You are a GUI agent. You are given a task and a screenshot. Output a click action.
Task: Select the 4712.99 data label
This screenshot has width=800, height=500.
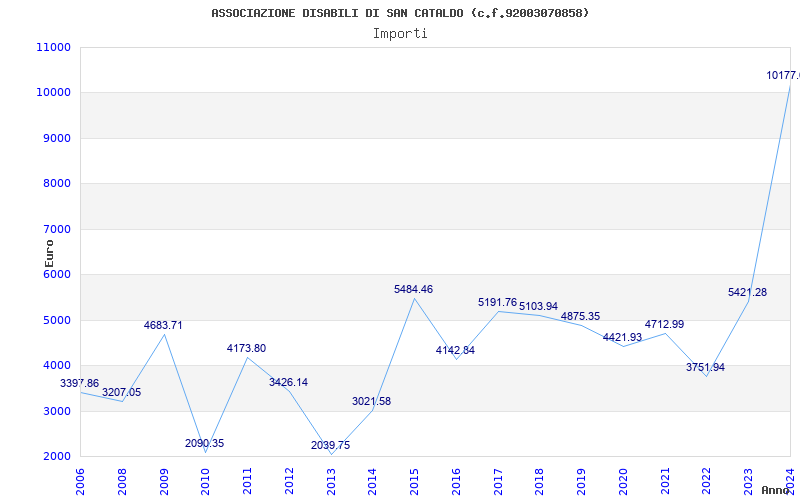point(664,324)
